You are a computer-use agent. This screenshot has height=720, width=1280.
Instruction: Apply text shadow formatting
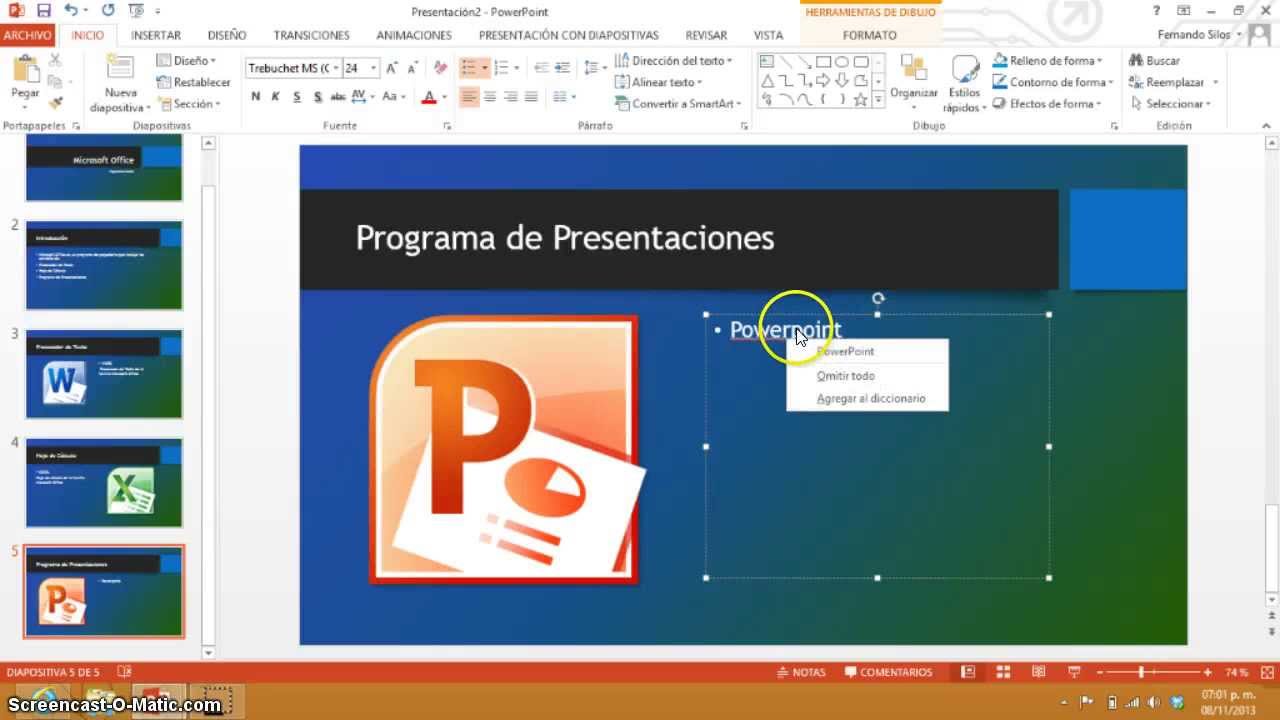coord(318,97)
